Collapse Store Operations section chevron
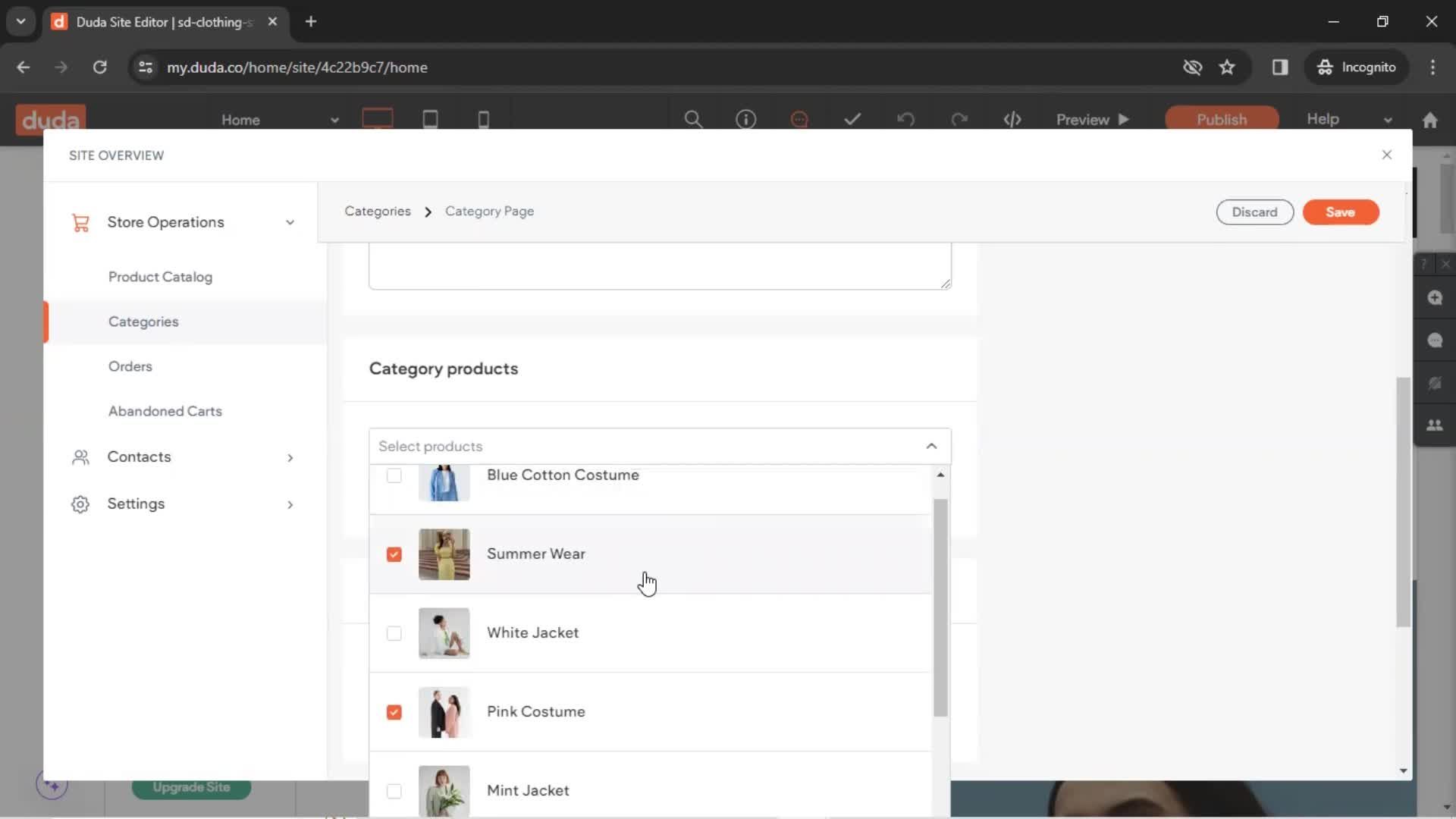The height and width of the screenshot is (819, 1456). tap(290, 222)
